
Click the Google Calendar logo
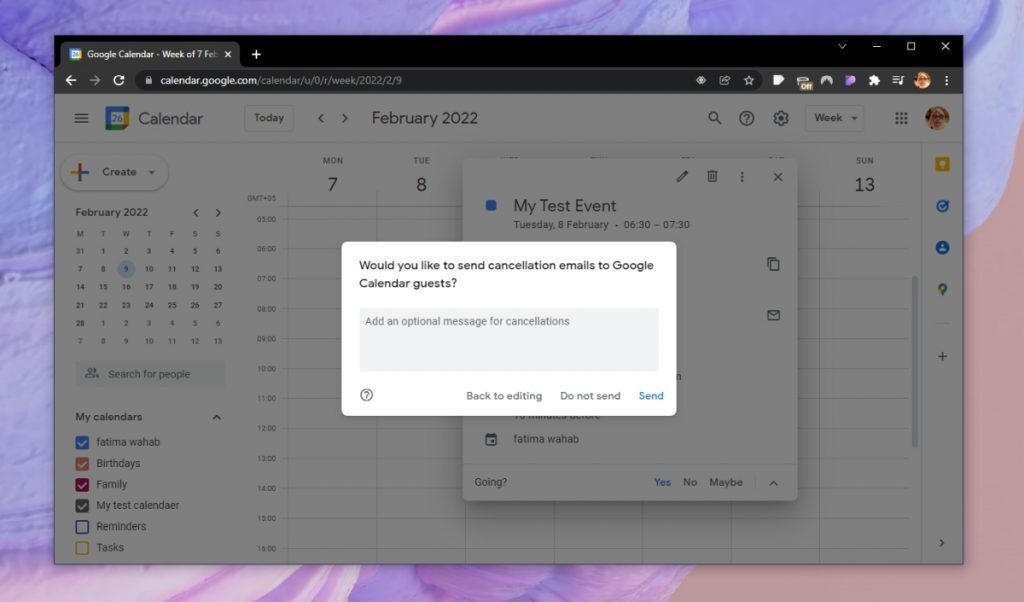click(117, 118)
